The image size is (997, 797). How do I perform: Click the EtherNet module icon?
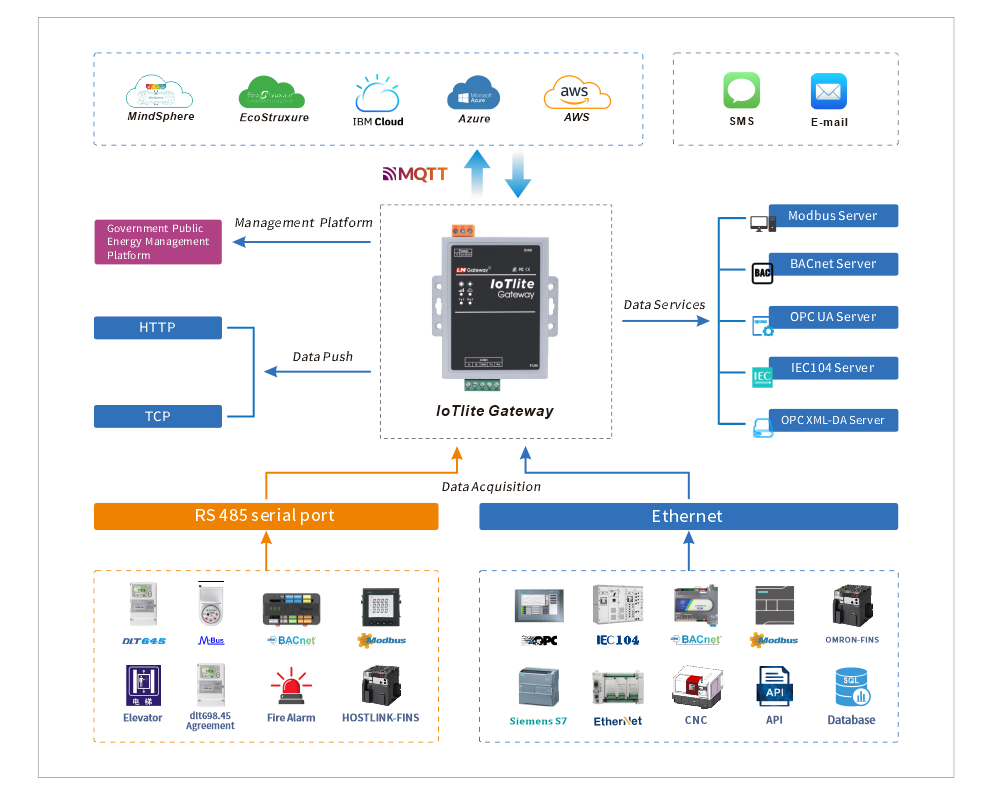click(617, 687)
